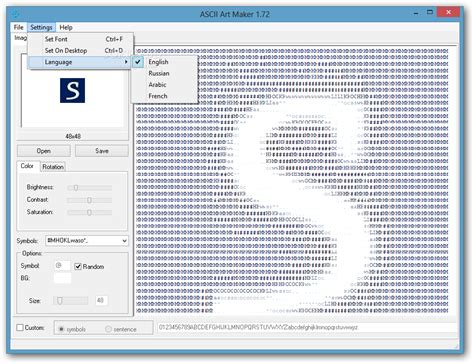Enable the Custom checkbox

point(20,328)
